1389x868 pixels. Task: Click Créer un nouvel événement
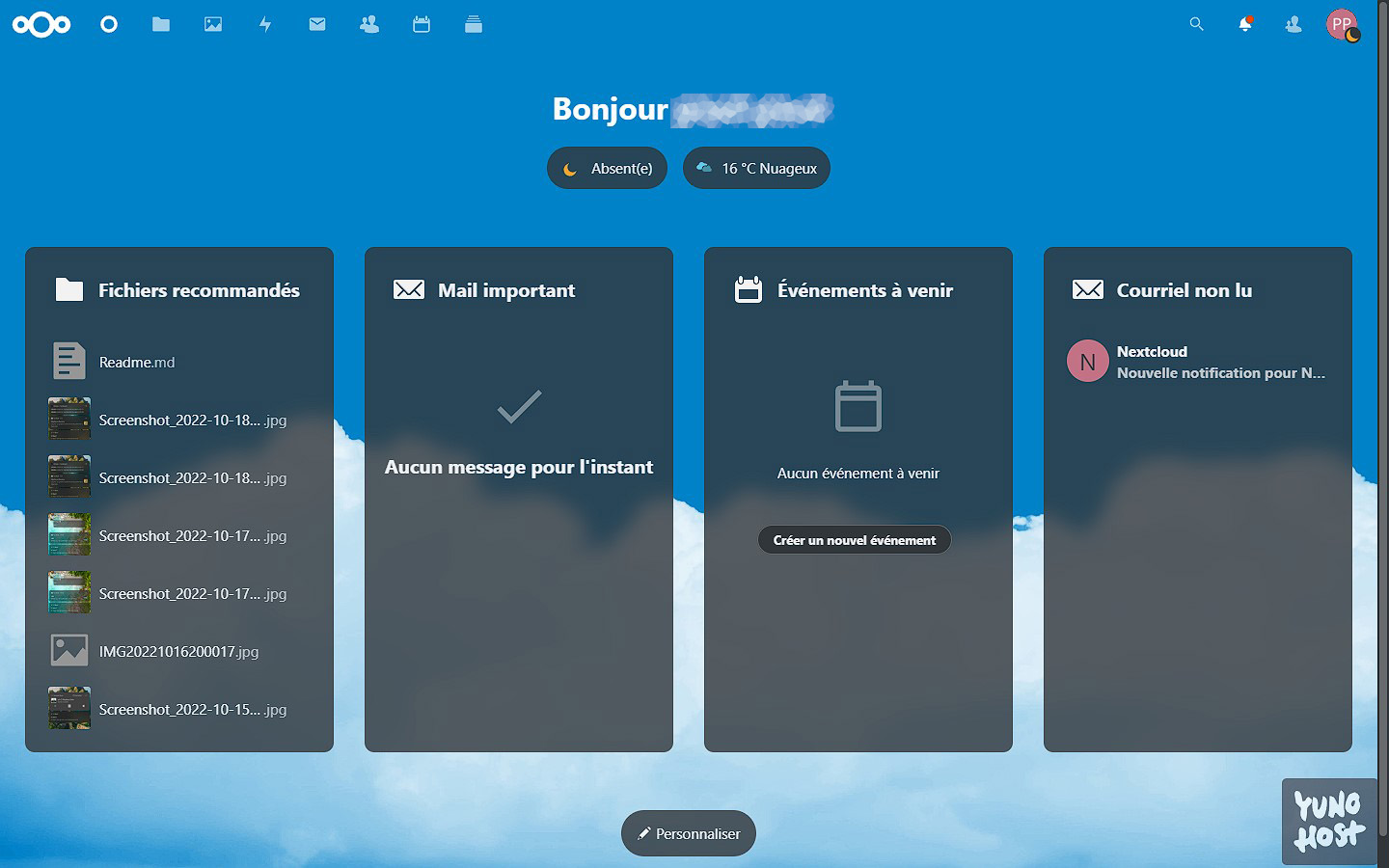pos(855,540)
